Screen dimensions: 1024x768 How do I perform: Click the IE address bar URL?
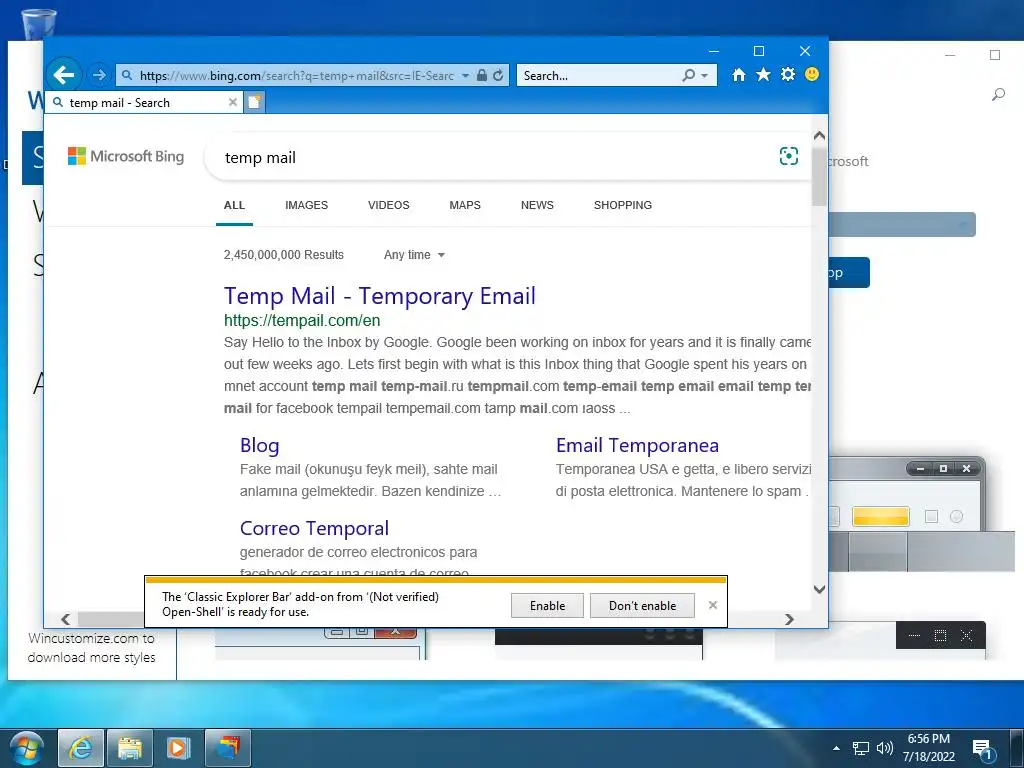pos(296,76)
